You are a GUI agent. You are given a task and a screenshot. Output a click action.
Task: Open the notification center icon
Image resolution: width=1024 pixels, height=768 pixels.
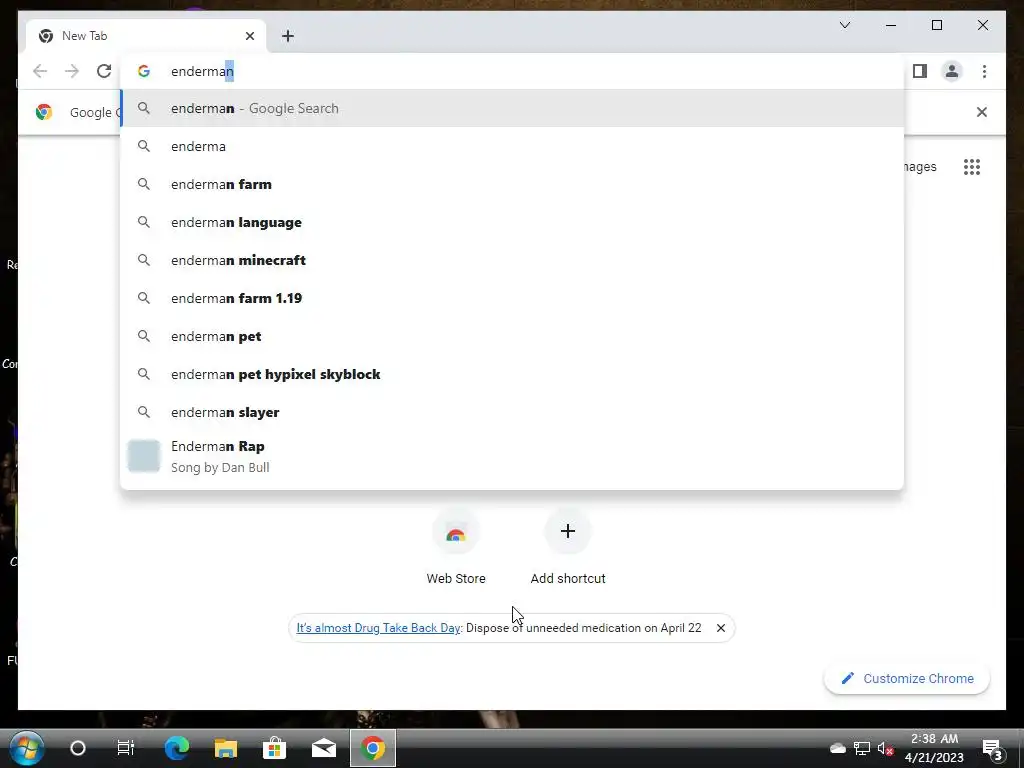[x=993, y=749]
